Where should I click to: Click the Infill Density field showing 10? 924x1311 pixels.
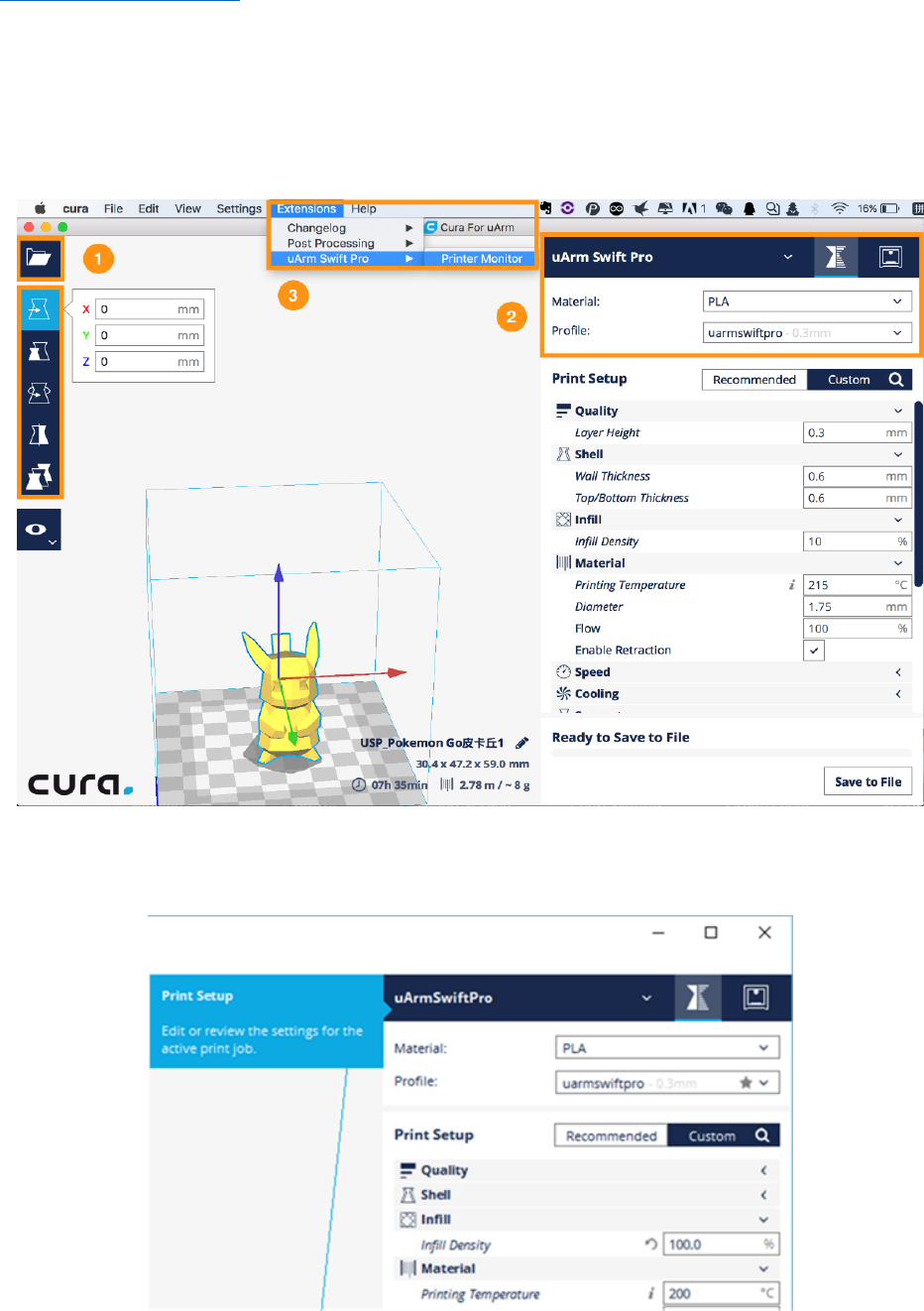coord(857,541)
